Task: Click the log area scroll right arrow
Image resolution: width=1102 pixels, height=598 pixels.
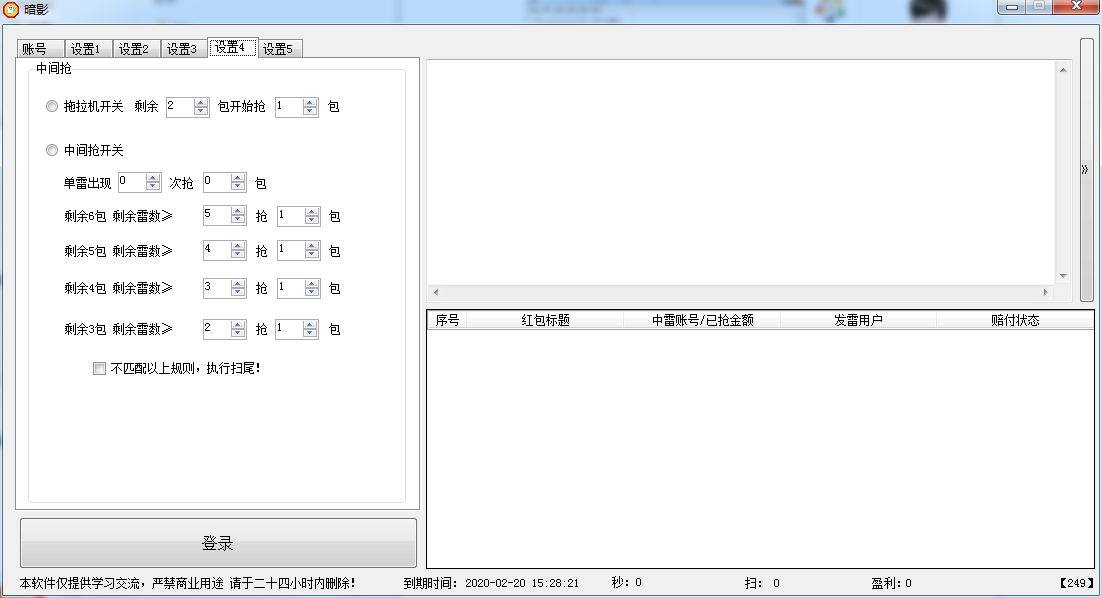Action: point(1046,292)
